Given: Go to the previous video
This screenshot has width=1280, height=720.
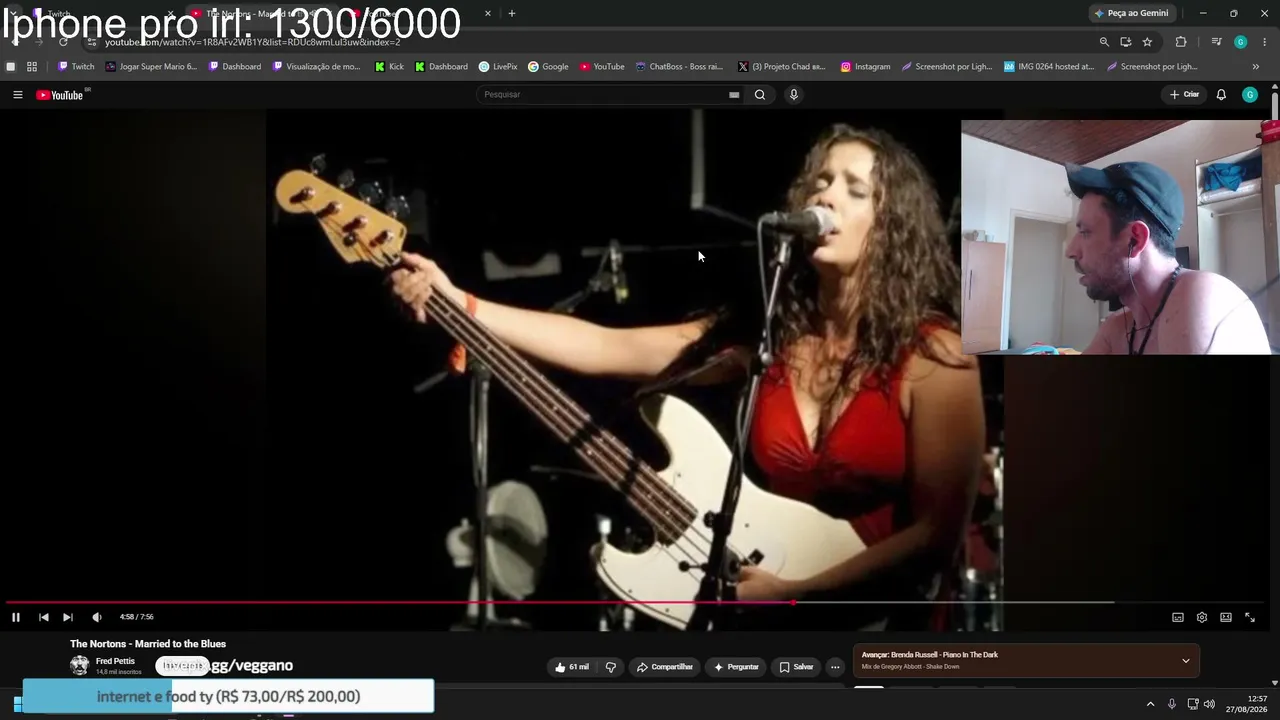Looking at the screenshot, I should 44,617.
